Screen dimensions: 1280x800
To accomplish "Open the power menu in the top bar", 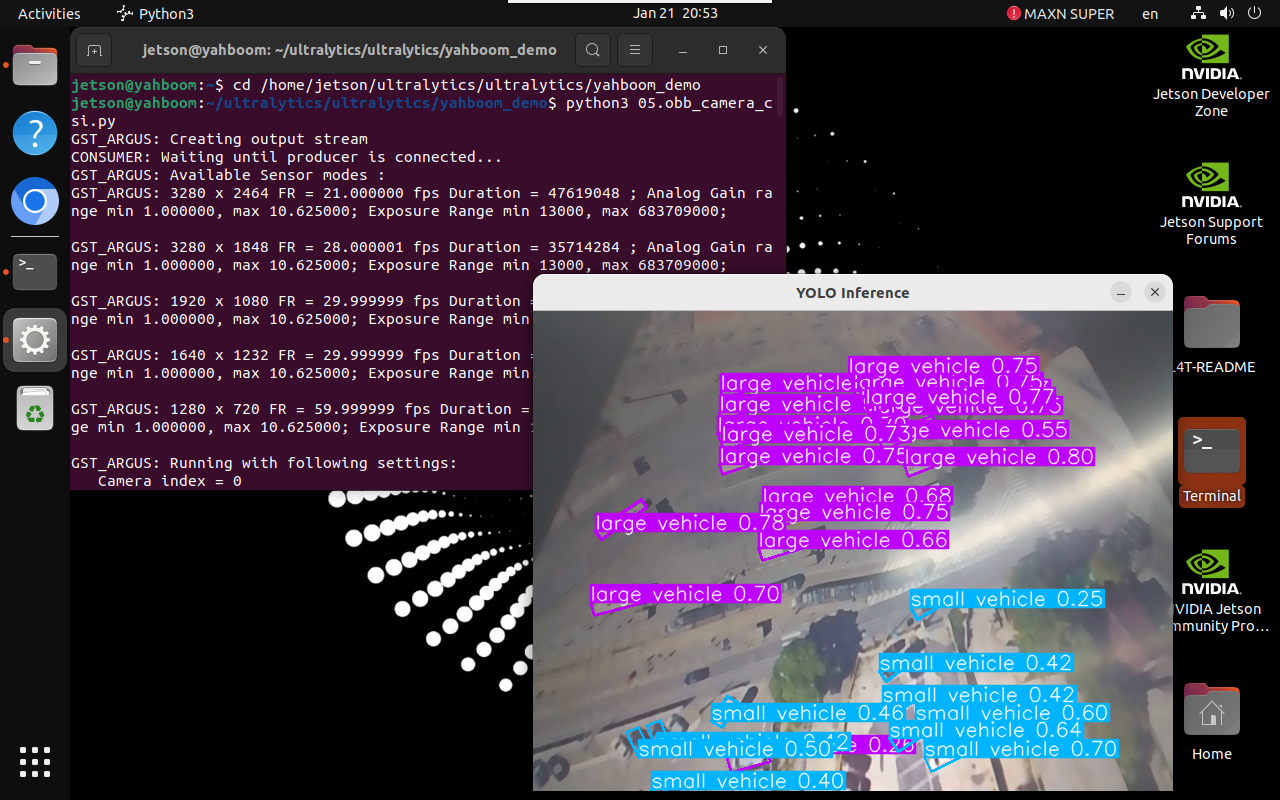I will click(x=1255, y=14).
